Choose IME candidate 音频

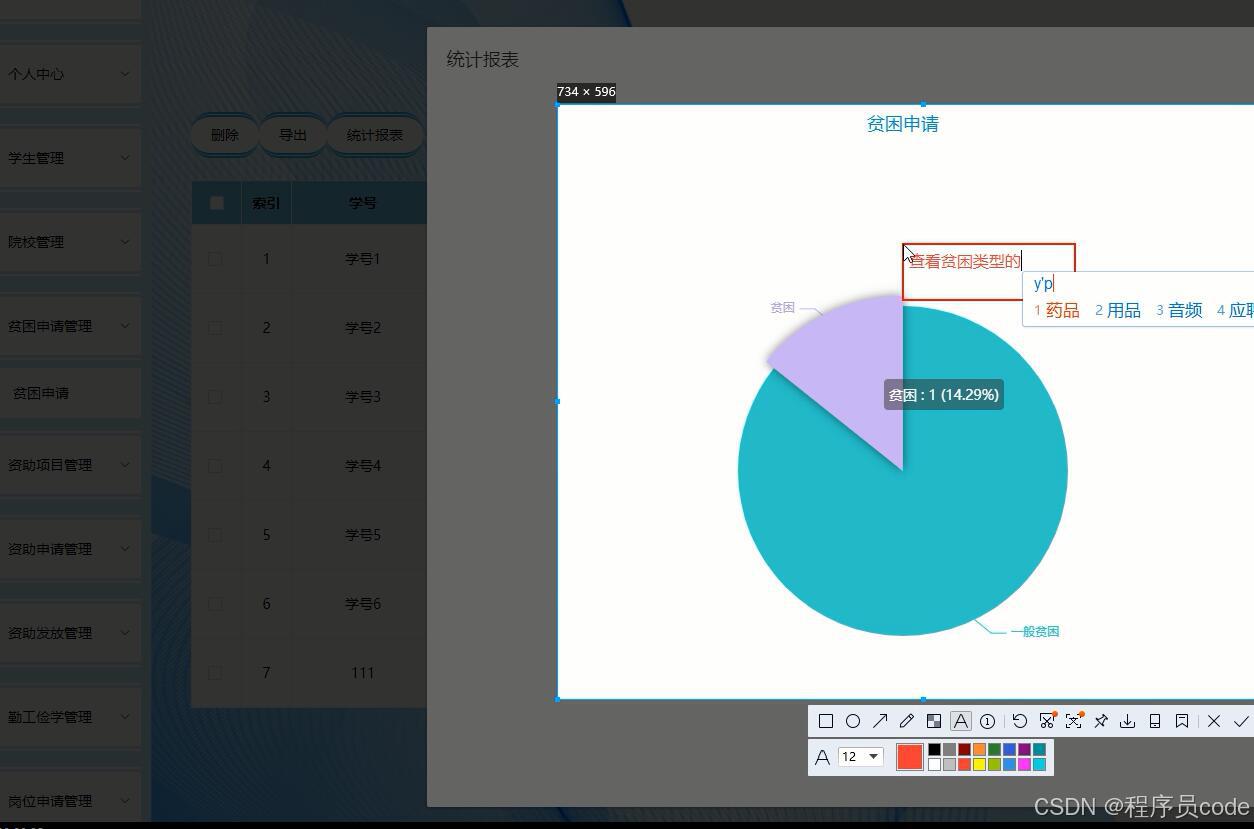click(x=1180, y=310)
